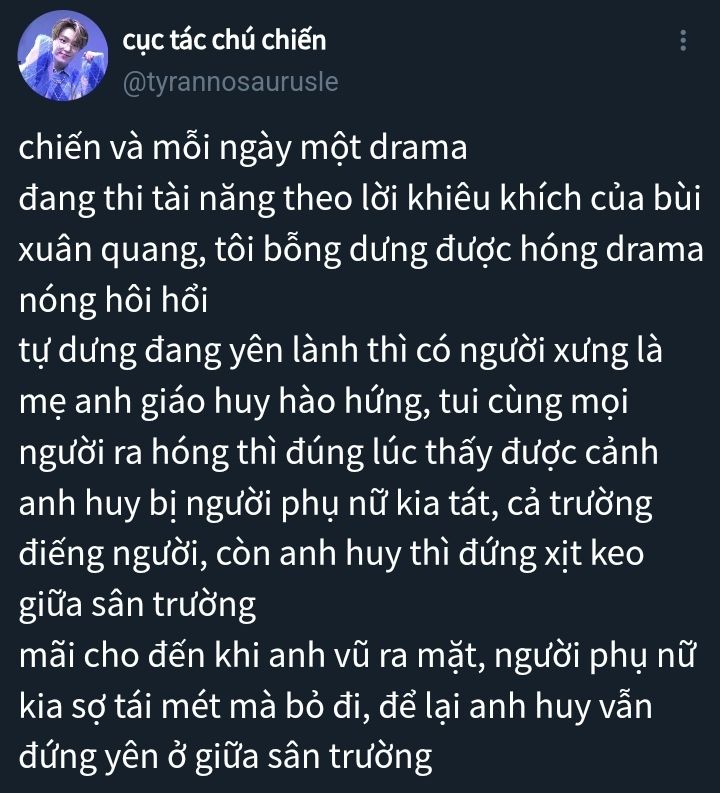720x793 pixels.
Task: Open the @tyrannosaurusle handle link
Action: [230, 82]
